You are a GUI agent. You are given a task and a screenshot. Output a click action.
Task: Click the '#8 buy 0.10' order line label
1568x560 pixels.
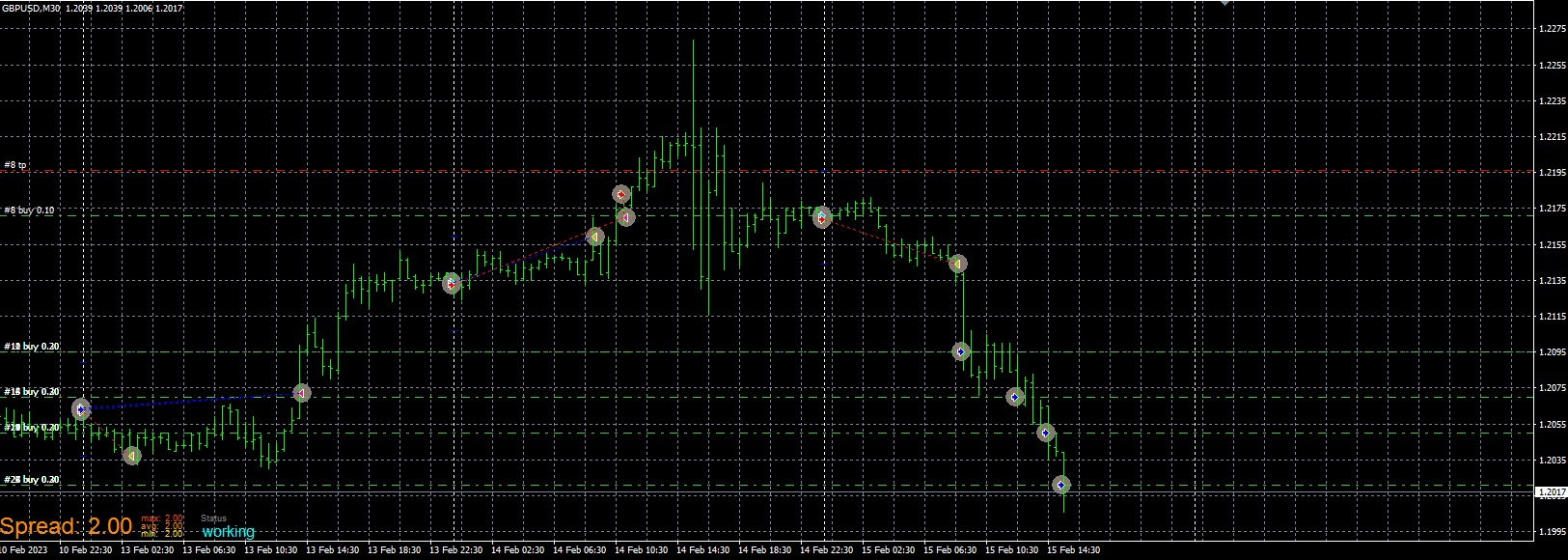coord(29,210)
